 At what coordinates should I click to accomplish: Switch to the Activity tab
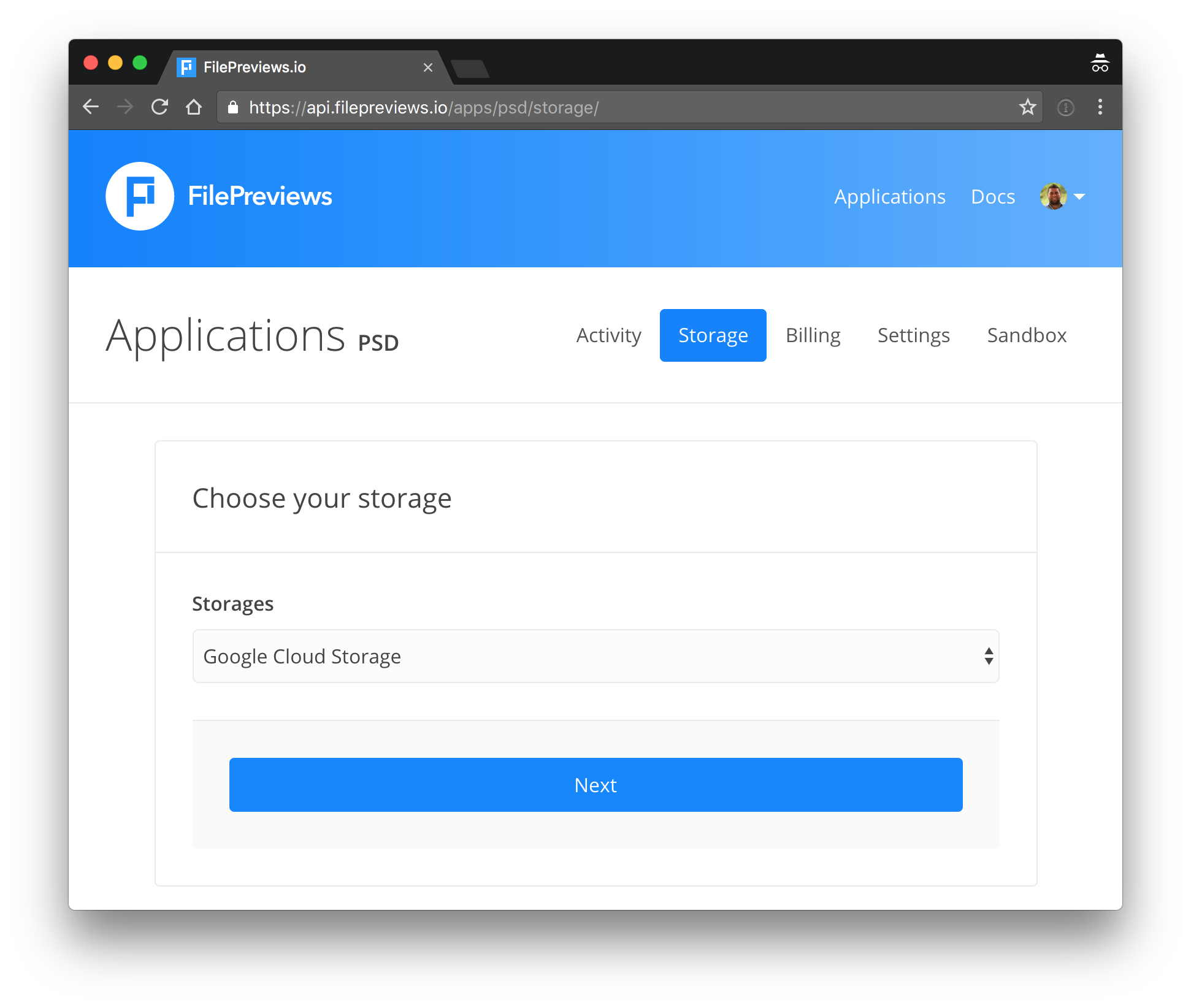pyautogui.click(x=608, y=335)
